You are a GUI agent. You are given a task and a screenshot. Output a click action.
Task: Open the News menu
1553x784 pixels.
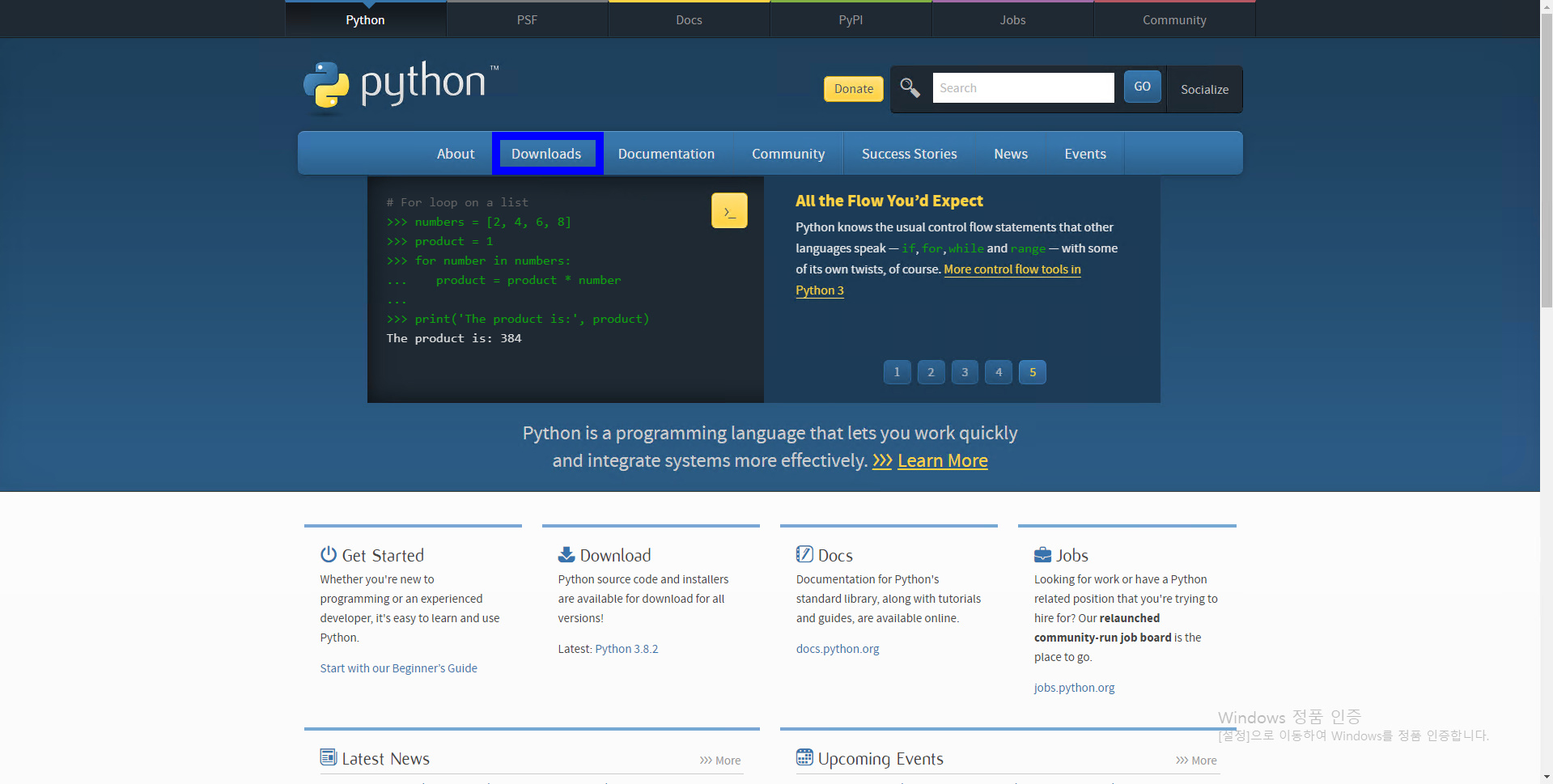tap(1011, 154)
